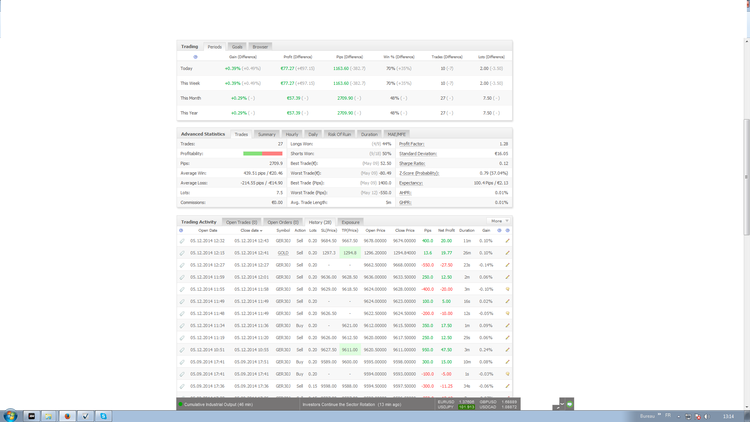This screenshot has height=422, width=750.
Task: Click the GHPR label link
Action: tap(405, 202)
